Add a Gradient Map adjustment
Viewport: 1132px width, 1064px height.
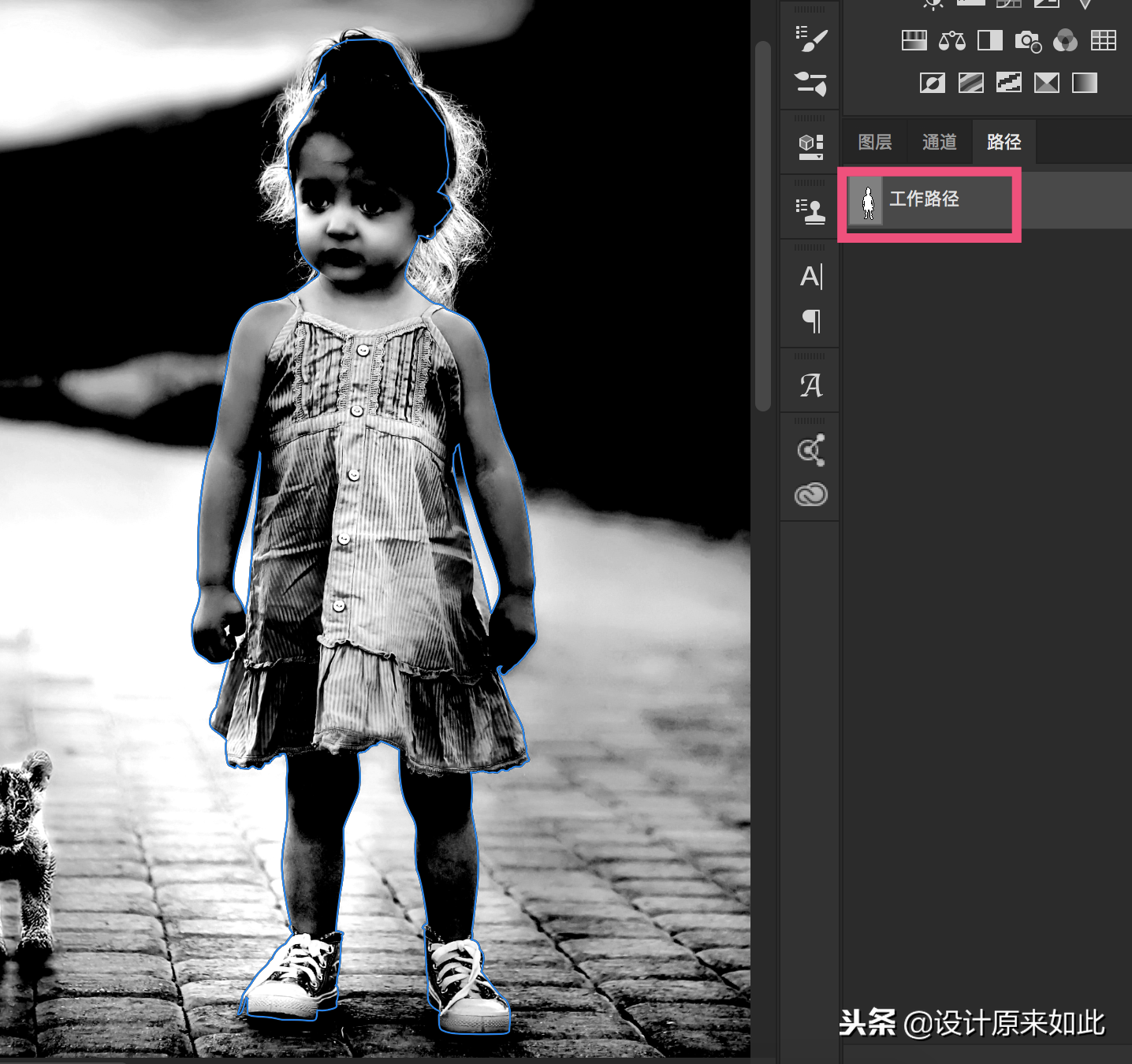[x=1084, y=83]
